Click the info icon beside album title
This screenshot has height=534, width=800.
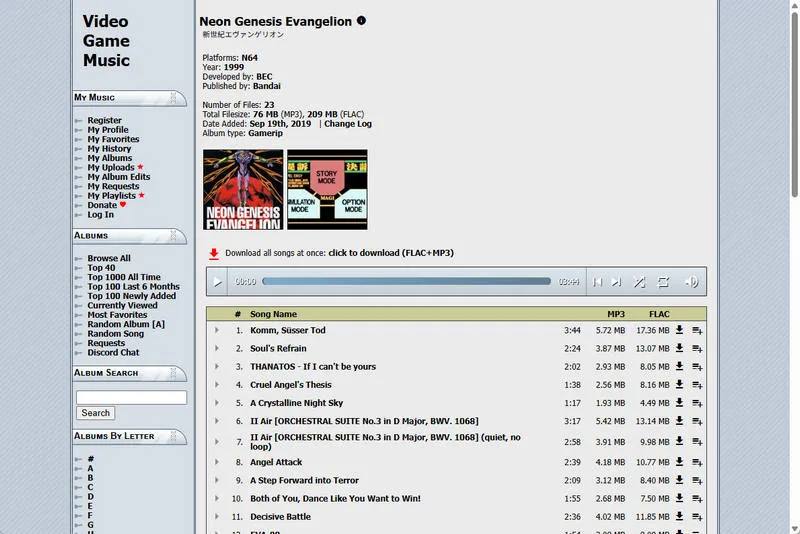click(361, 20)
